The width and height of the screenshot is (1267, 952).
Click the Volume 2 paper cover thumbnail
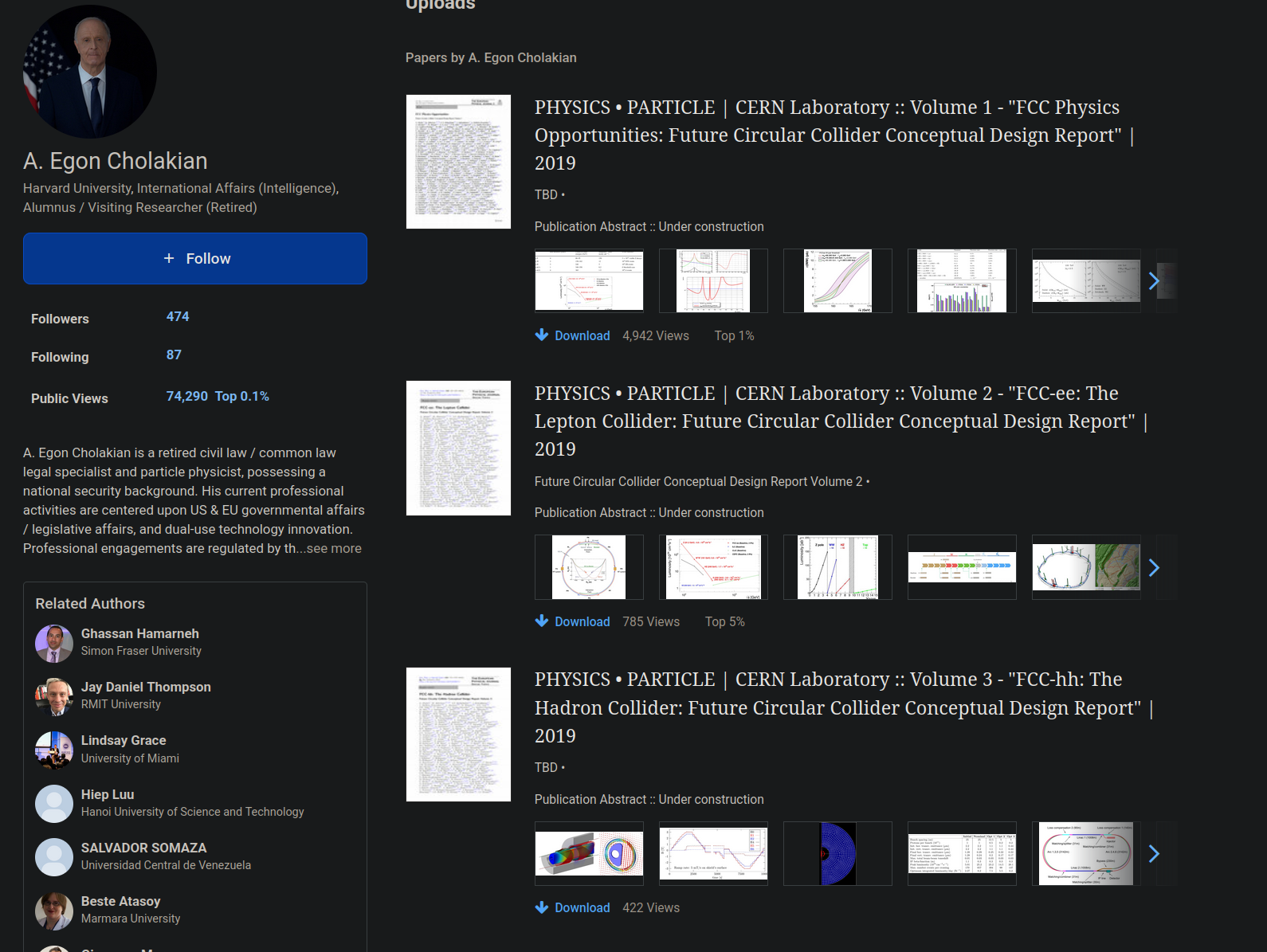[x=458, y=448]
